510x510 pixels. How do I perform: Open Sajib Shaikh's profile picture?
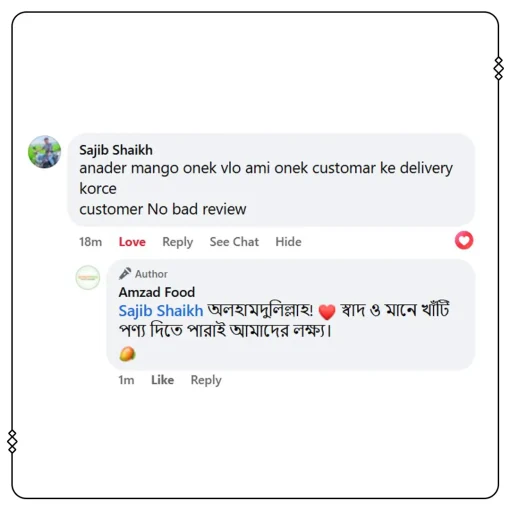pos(44,152)
